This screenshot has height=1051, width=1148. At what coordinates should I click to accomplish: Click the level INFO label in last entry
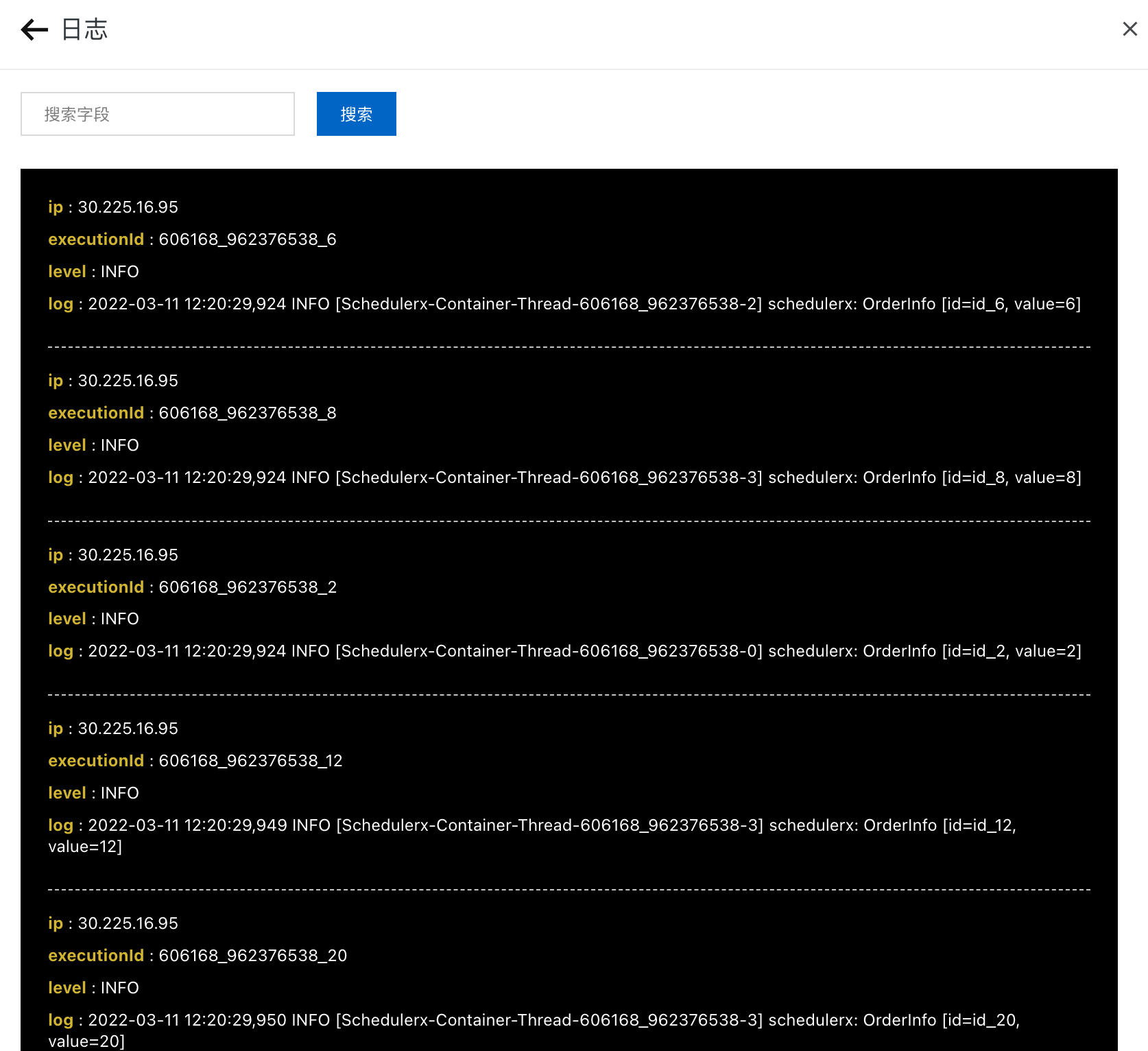[x=119, y=987]
